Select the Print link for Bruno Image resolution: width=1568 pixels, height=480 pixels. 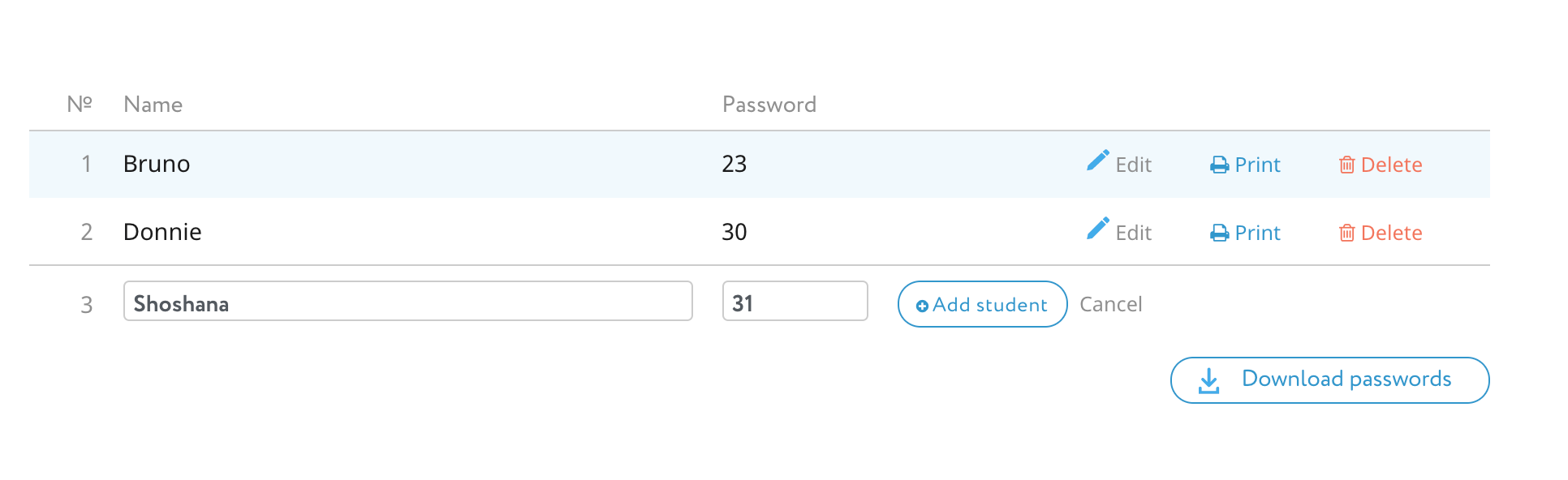click(x=1257, y=165)
